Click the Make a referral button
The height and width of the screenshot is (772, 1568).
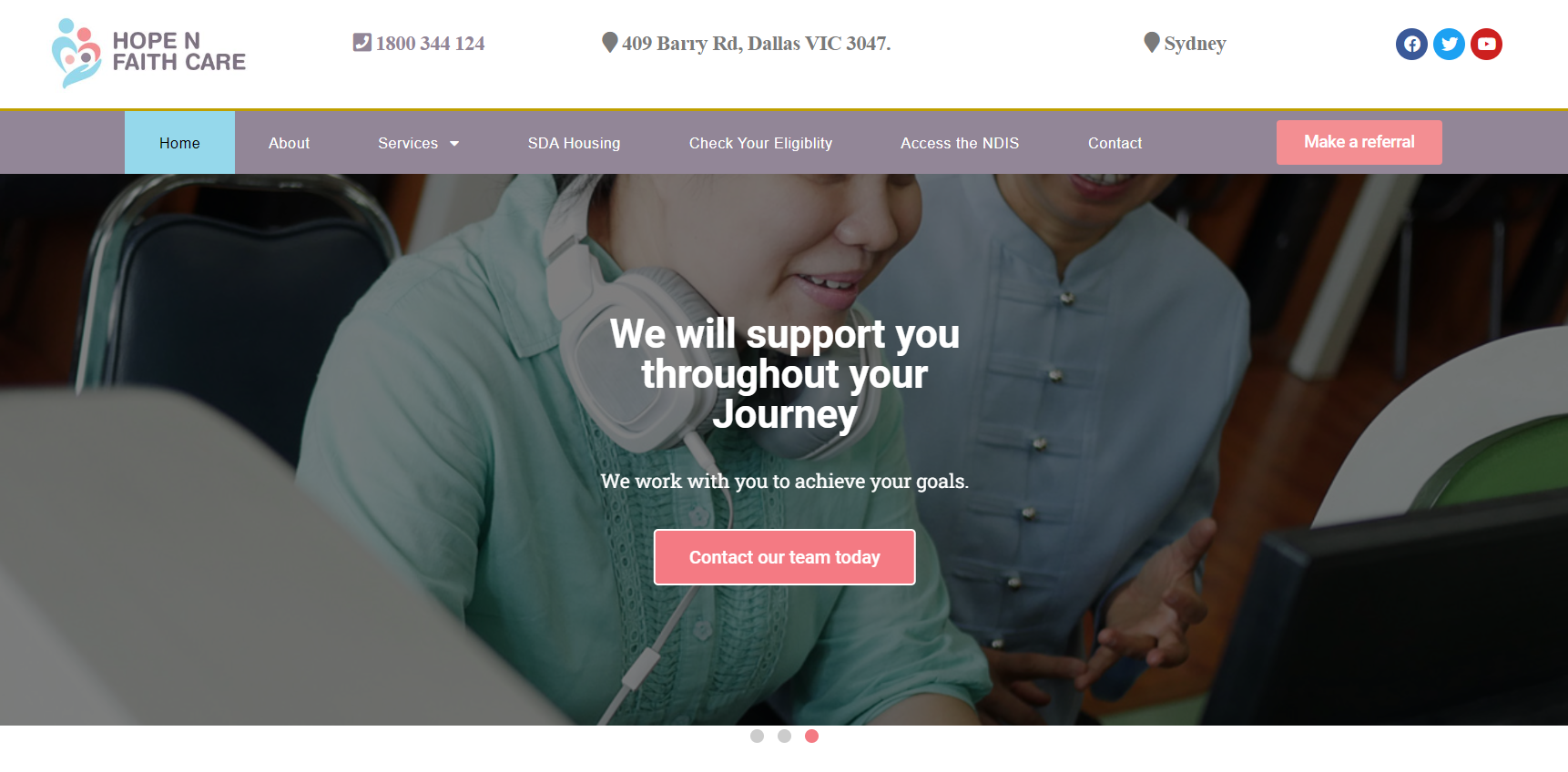[1359, 142]
